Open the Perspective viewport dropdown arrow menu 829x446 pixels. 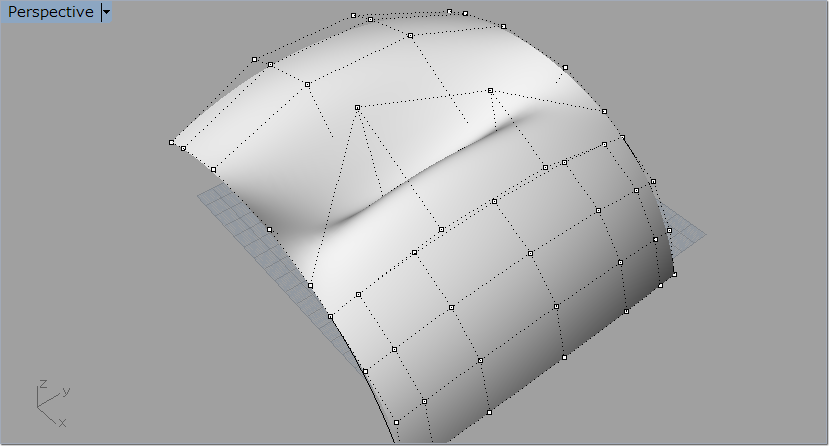pyautogui.click(x=106, y=12)
